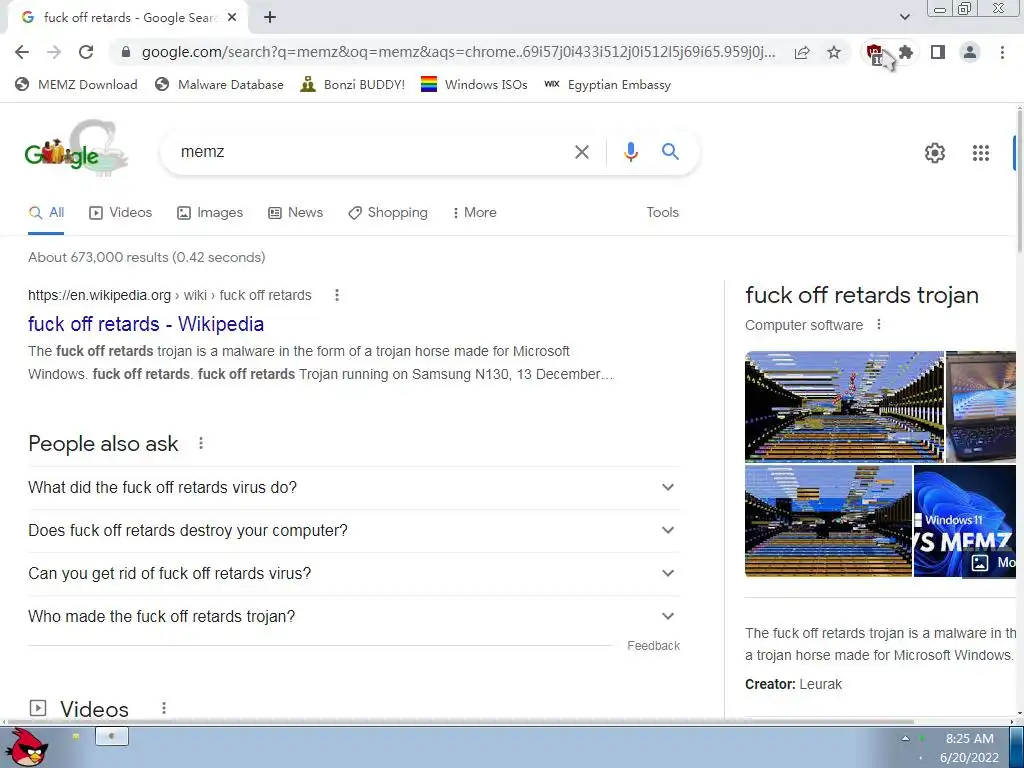Viewport: 1024px width, 768px height.
Task: Expand 'What did the fuck off retards virus do?'
Action: point(354,487)
